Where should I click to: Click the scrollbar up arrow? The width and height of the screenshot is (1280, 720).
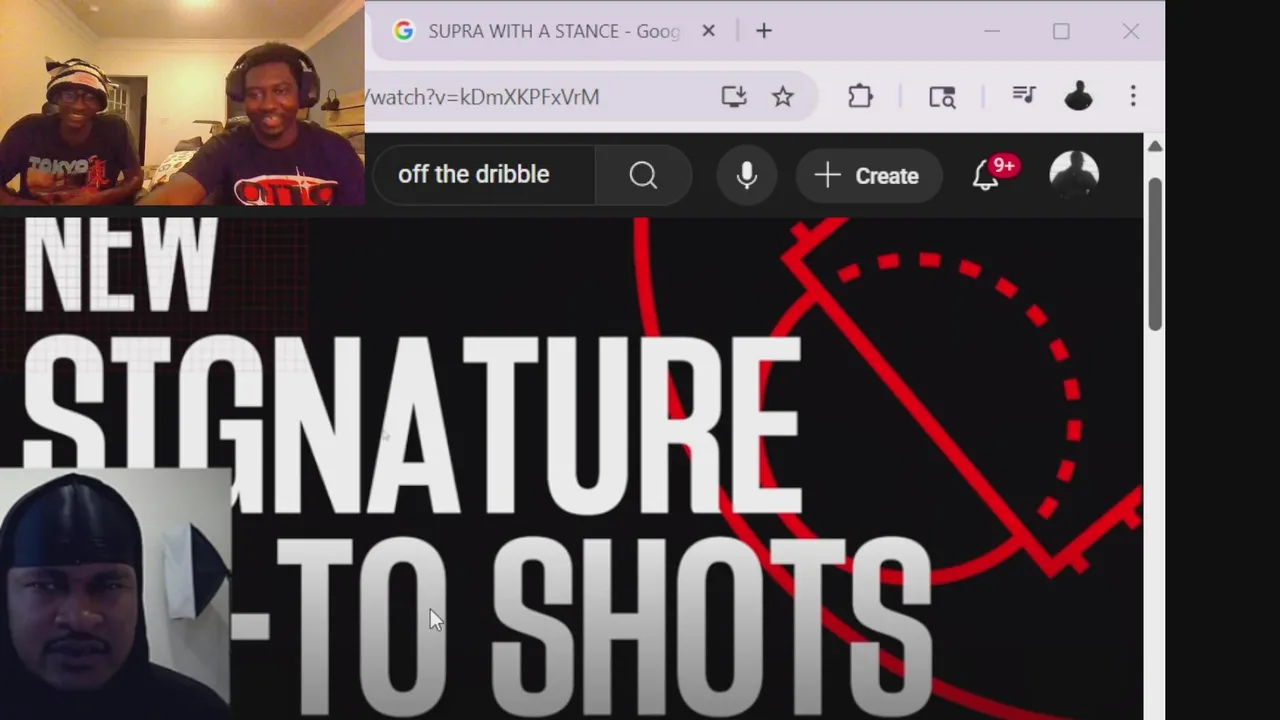[1155, 146]
